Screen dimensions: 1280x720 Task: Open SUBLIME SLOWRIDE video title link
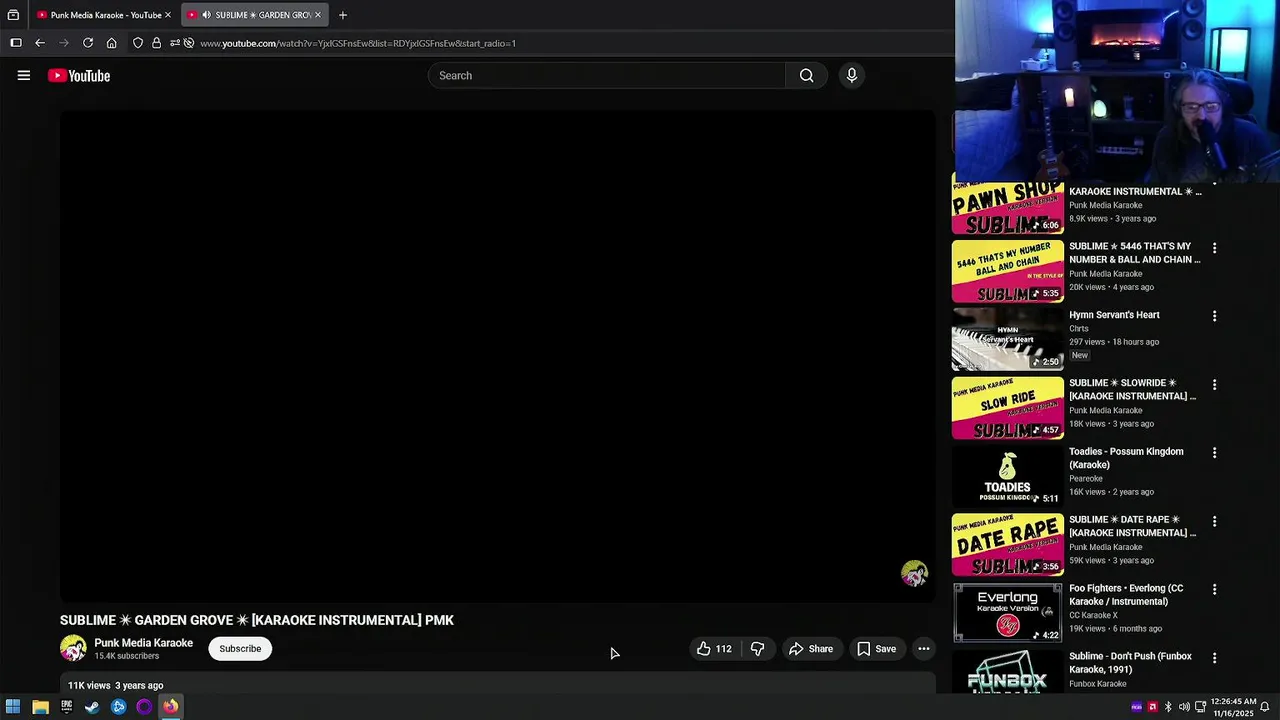pyautogui.click(x=1132, y=390)
